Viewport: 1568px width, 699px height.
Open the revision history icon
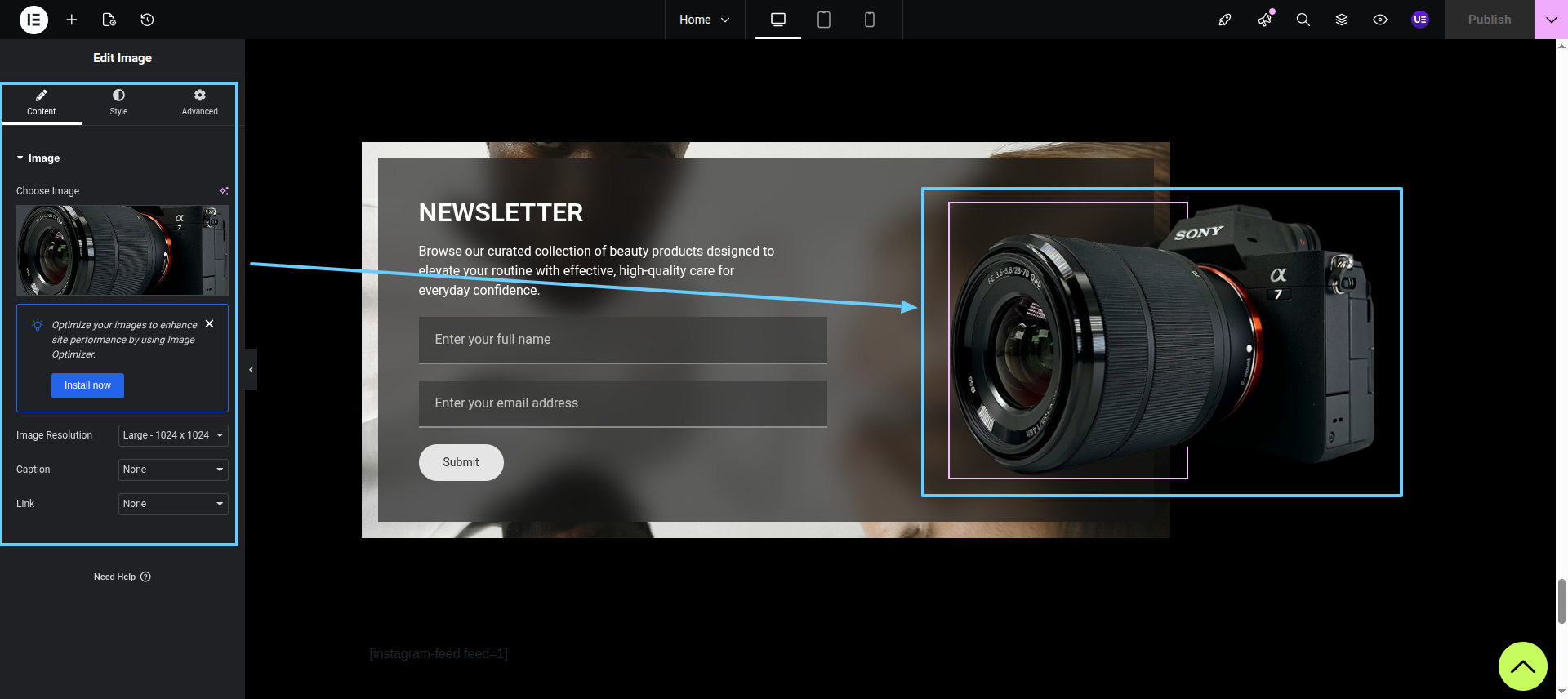point(147,20)
